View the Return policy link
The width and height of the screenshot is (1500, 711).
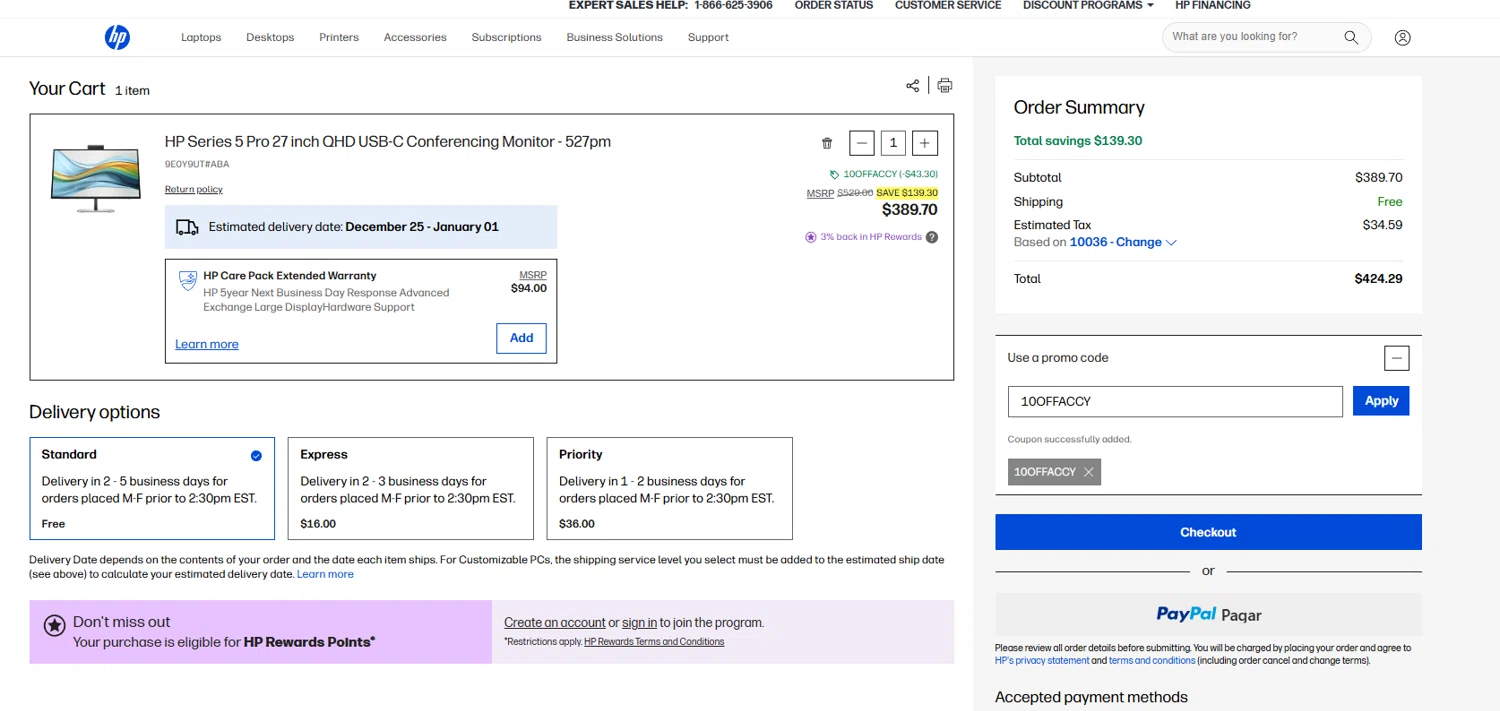pyautogui.click(x=194, y=189)
